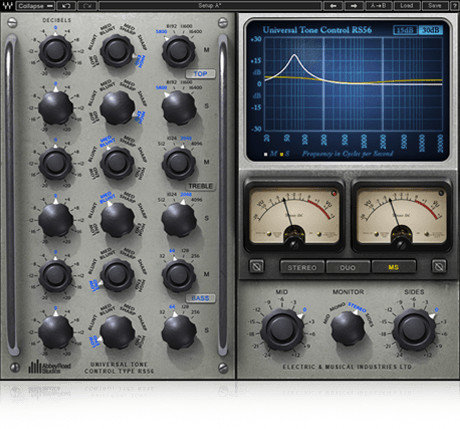Viewport: 460px width, 429px height.
Task: Click the Top M decibels gain knob
Action: (x=55, y=51)
